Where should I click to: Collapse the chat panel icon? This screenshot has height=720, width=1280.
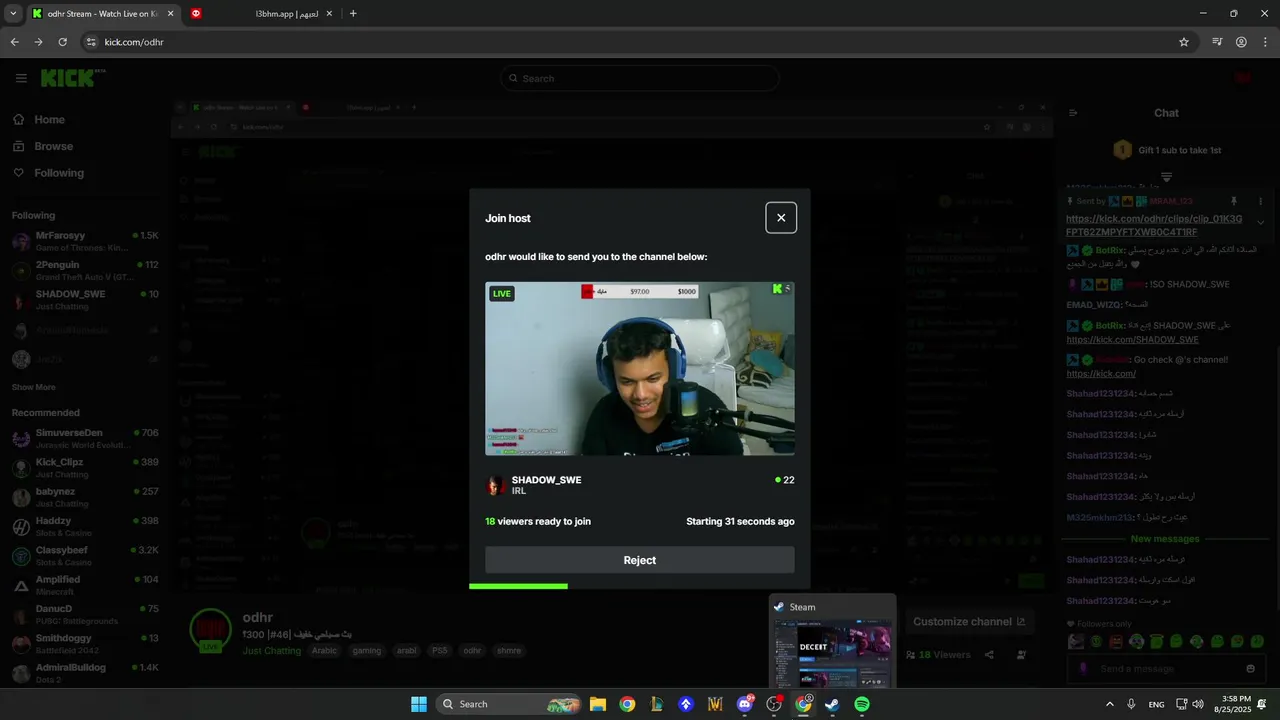(x=1073, y=113)
